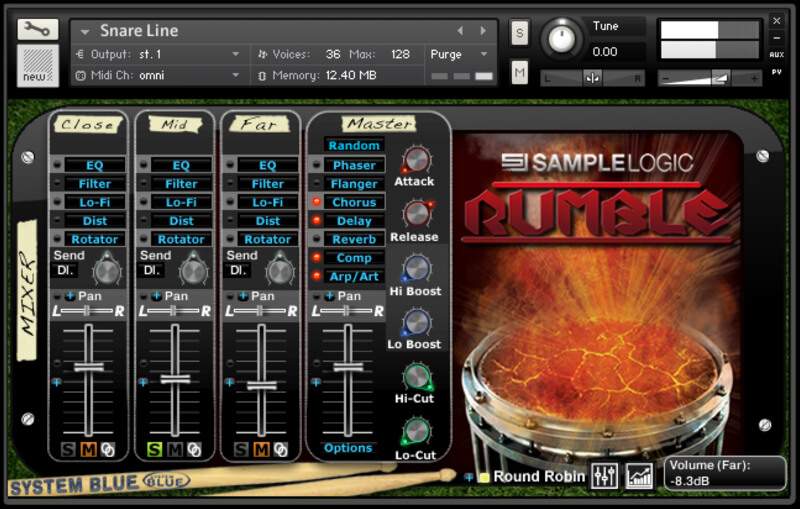Open graph chart icon near Round Robin

click(639, 476)
